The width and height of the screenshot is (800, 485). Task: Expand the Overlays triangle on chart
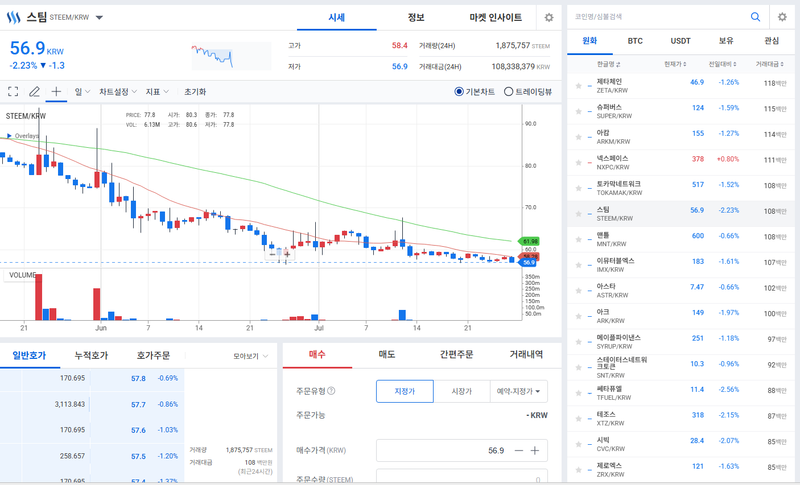pos(9,136)
